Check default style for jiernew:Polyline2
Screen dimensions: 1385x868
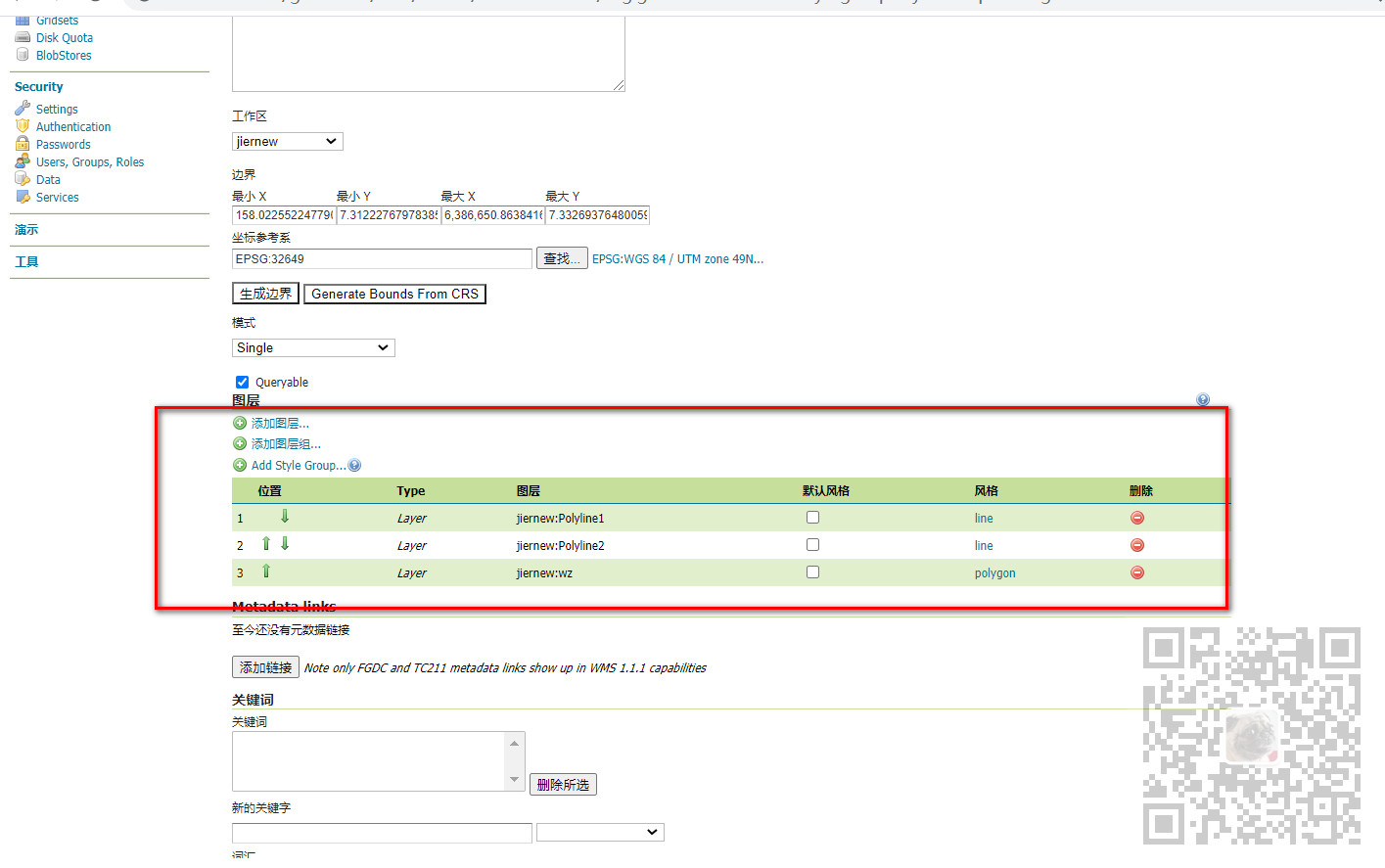[812, 545]
